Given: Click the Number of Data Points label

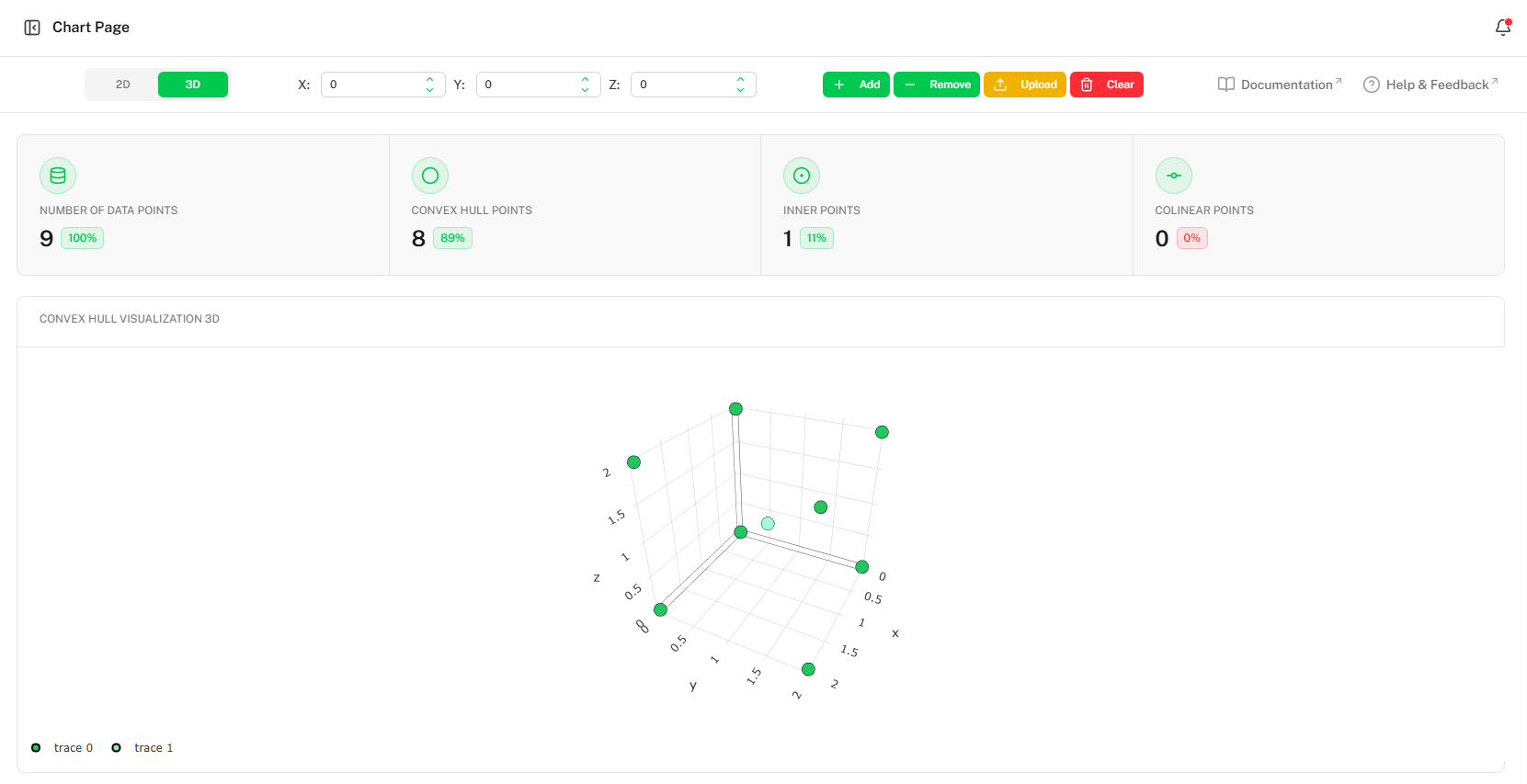Looking at the screenshot, I should point(108,210).
